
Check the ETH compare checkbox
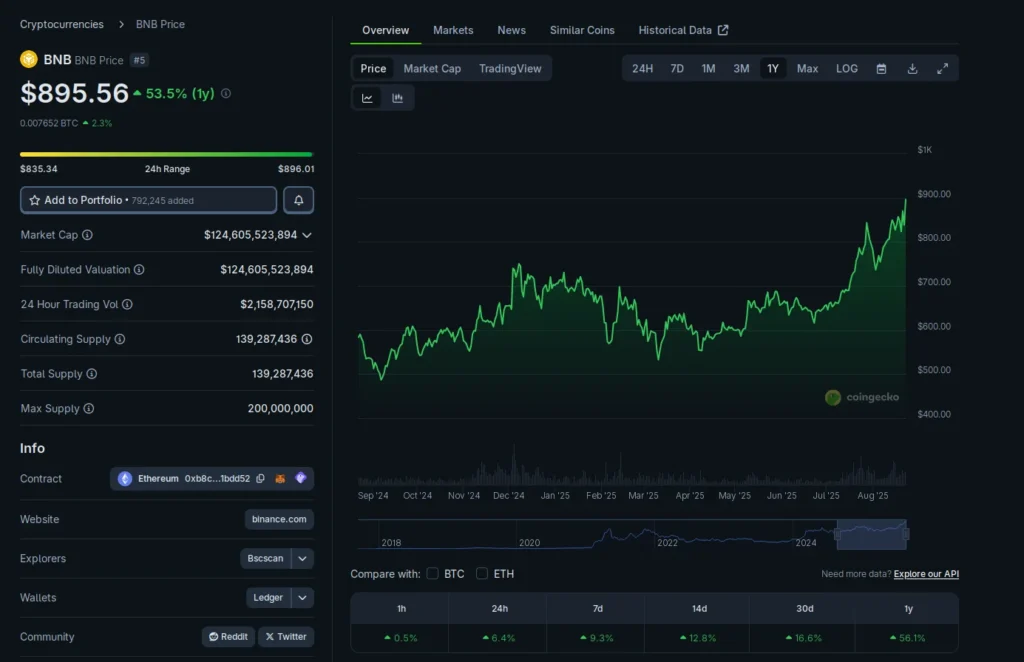point(482,573)
